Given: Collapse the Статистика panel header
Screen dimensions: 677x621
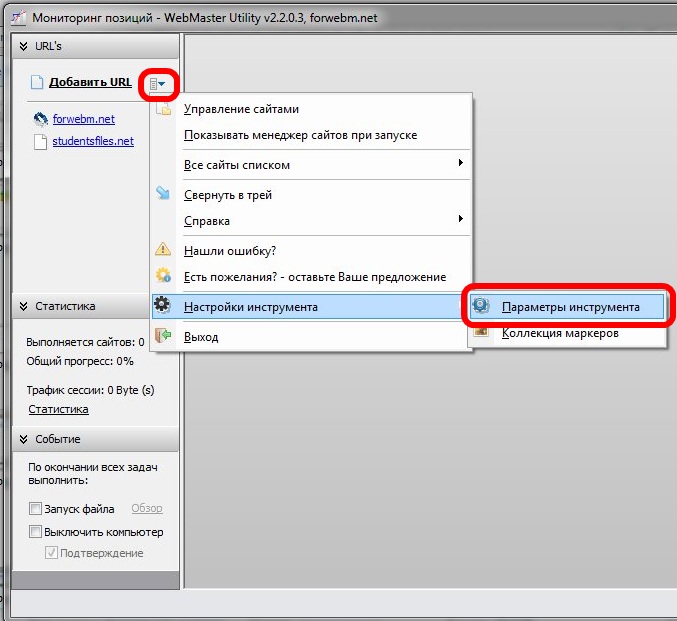Looking at the screenshot, I should pyautogui.click(x=24, y=306).
